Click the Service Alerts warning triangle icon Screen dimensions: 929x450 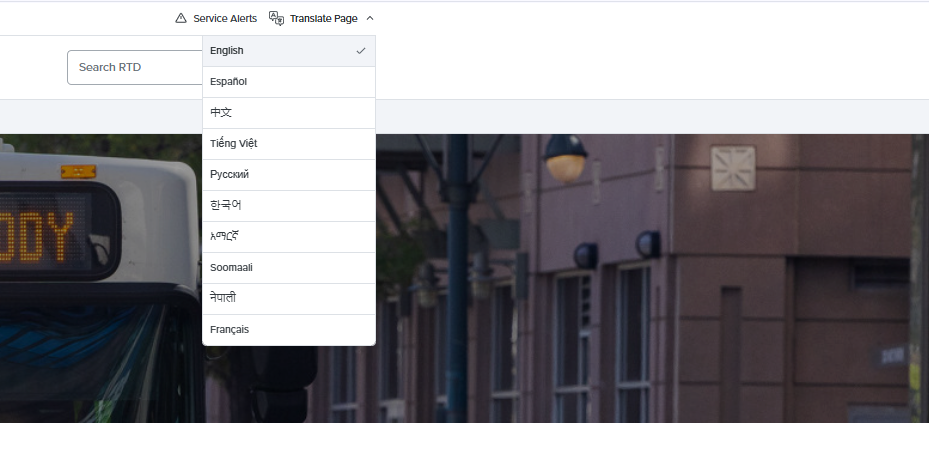(181, 18)
